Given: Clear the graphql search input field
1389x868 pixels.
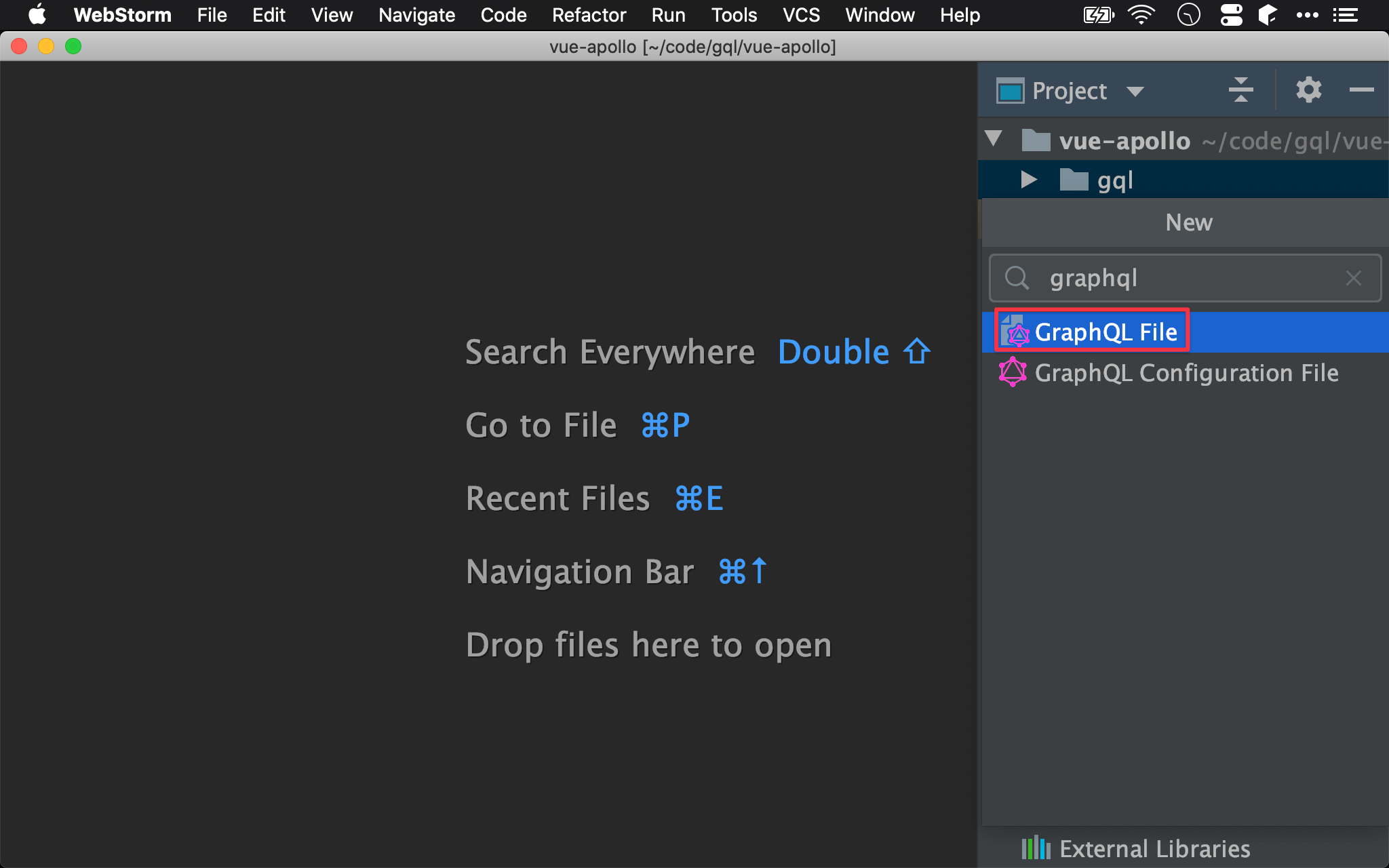Looking at the screenshot, I should pyautogui.click(x=1353, y=277).
